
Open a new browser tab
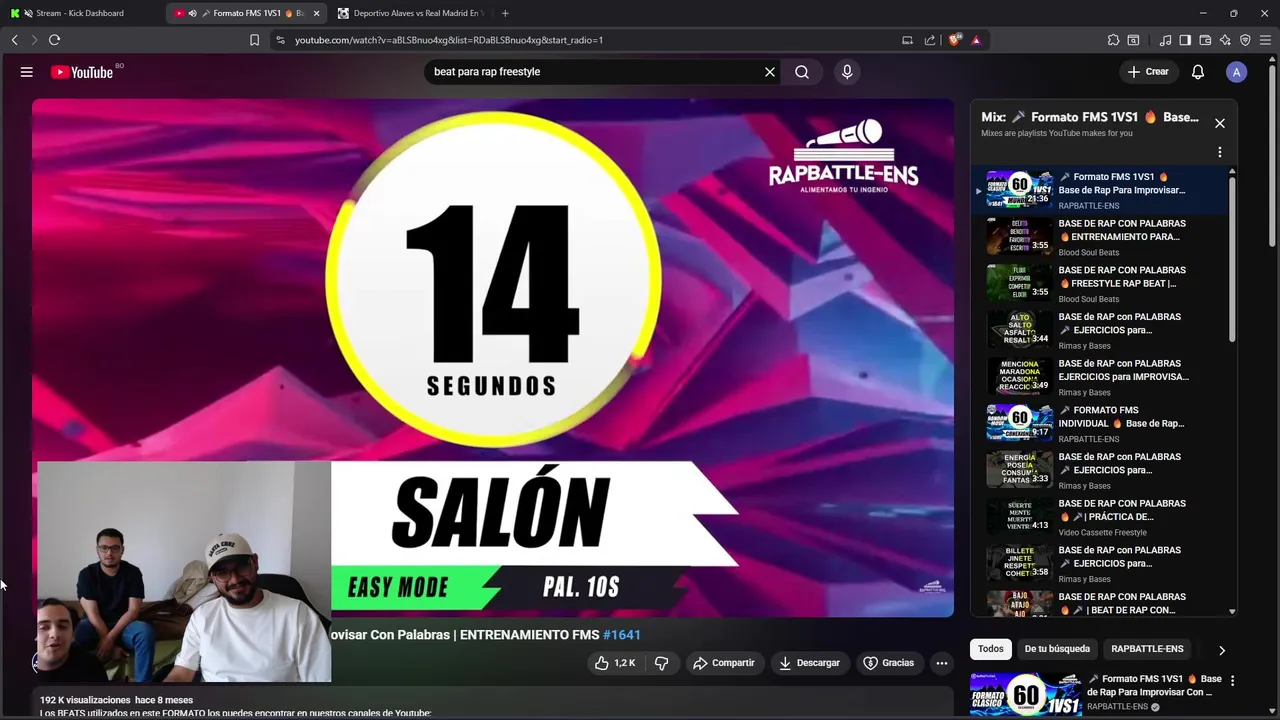click(505, 13)
